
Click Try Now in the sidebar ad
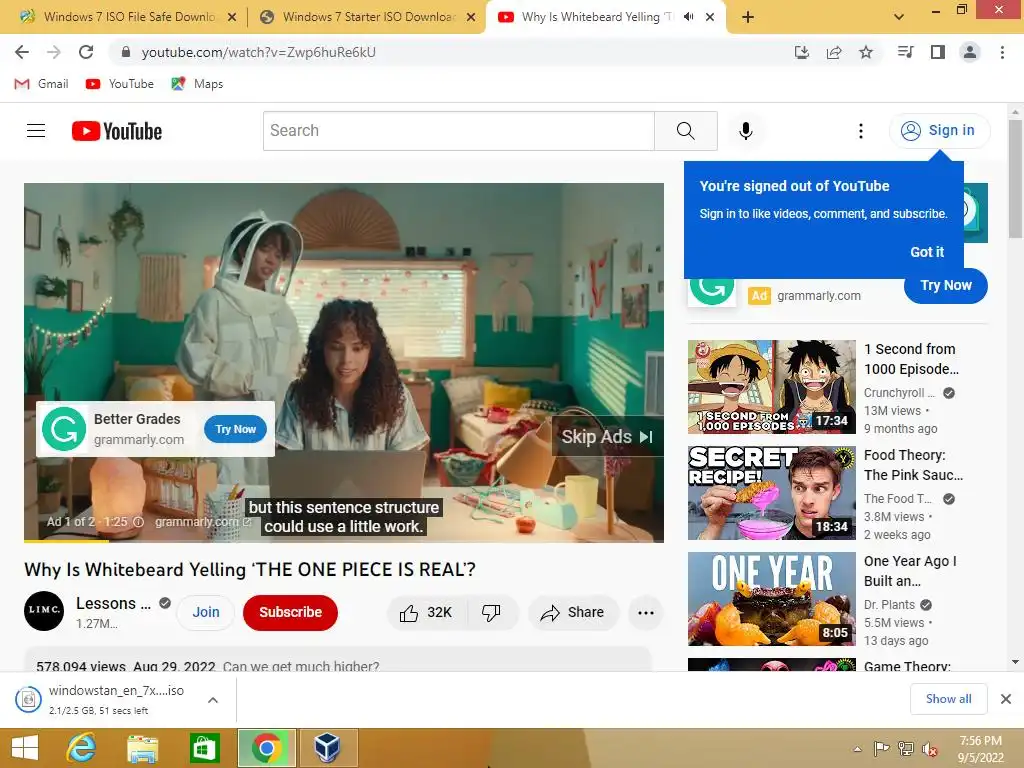(x=946, y=285)
